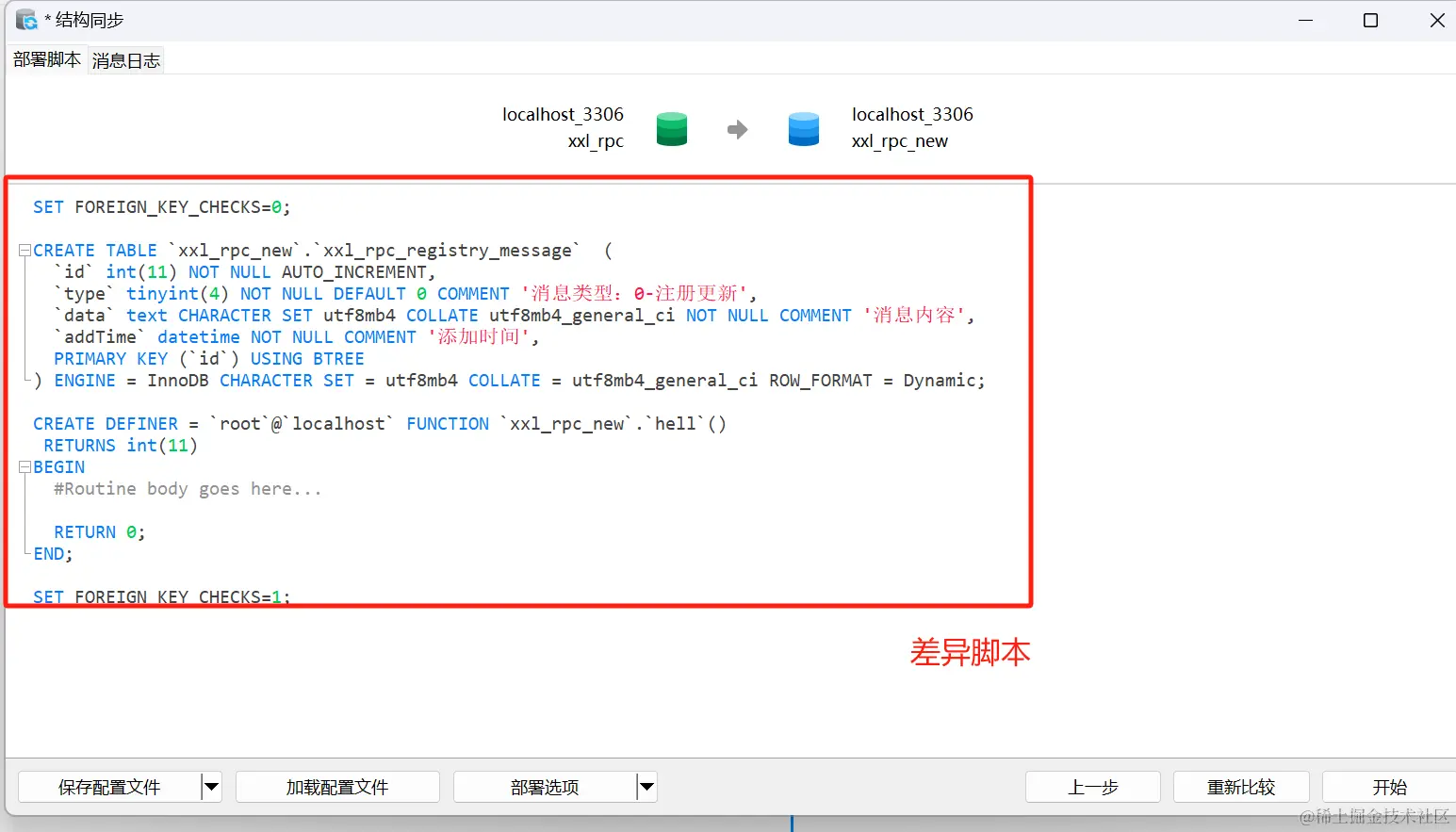
Task: Click the 加载配置文件 button
Action: (337, 787)
